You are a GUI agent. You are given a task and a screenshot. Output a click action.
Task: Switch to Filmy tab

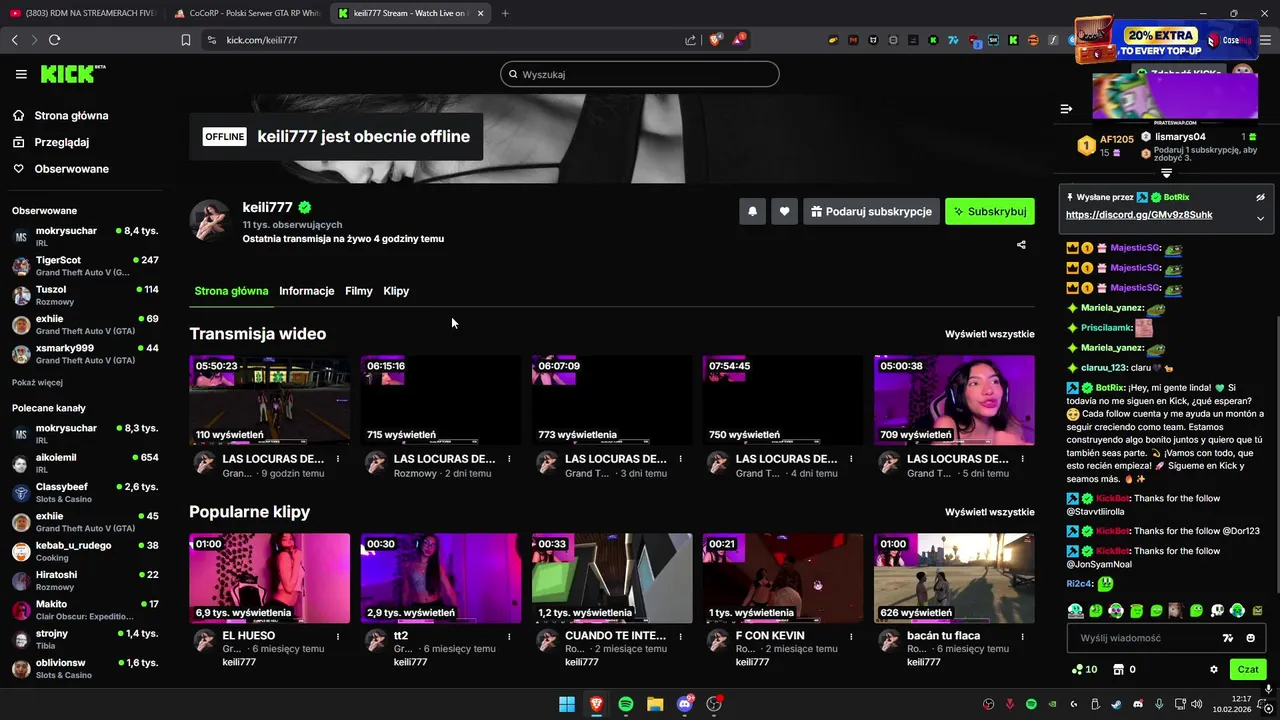click(x=359, y=291)
